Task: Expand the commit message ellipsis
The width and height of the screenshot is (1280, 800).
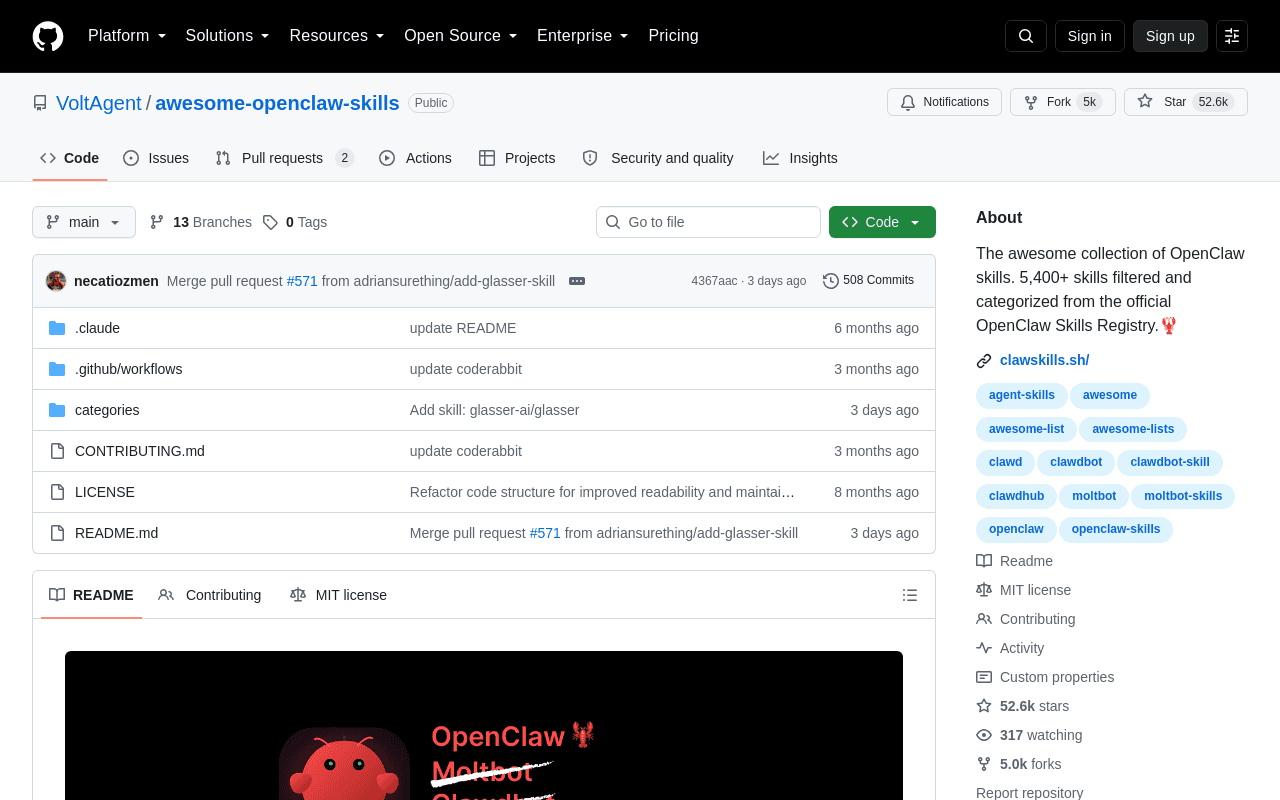Action: pyautogui.click(x=577, y=281)
